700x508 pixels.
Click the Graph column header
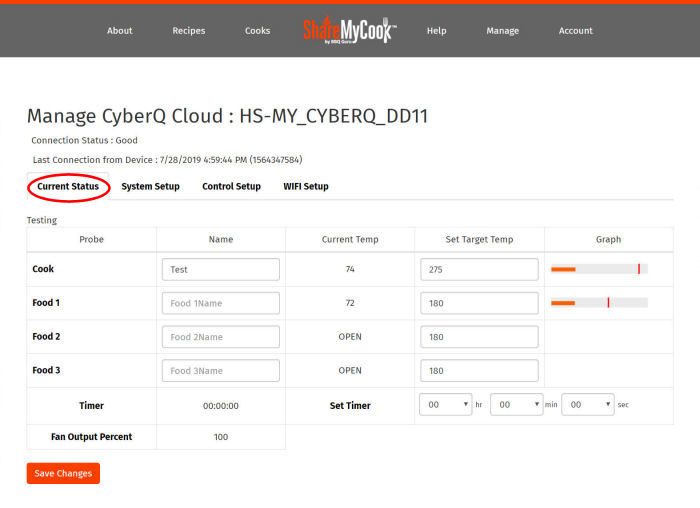click(608, 239)
